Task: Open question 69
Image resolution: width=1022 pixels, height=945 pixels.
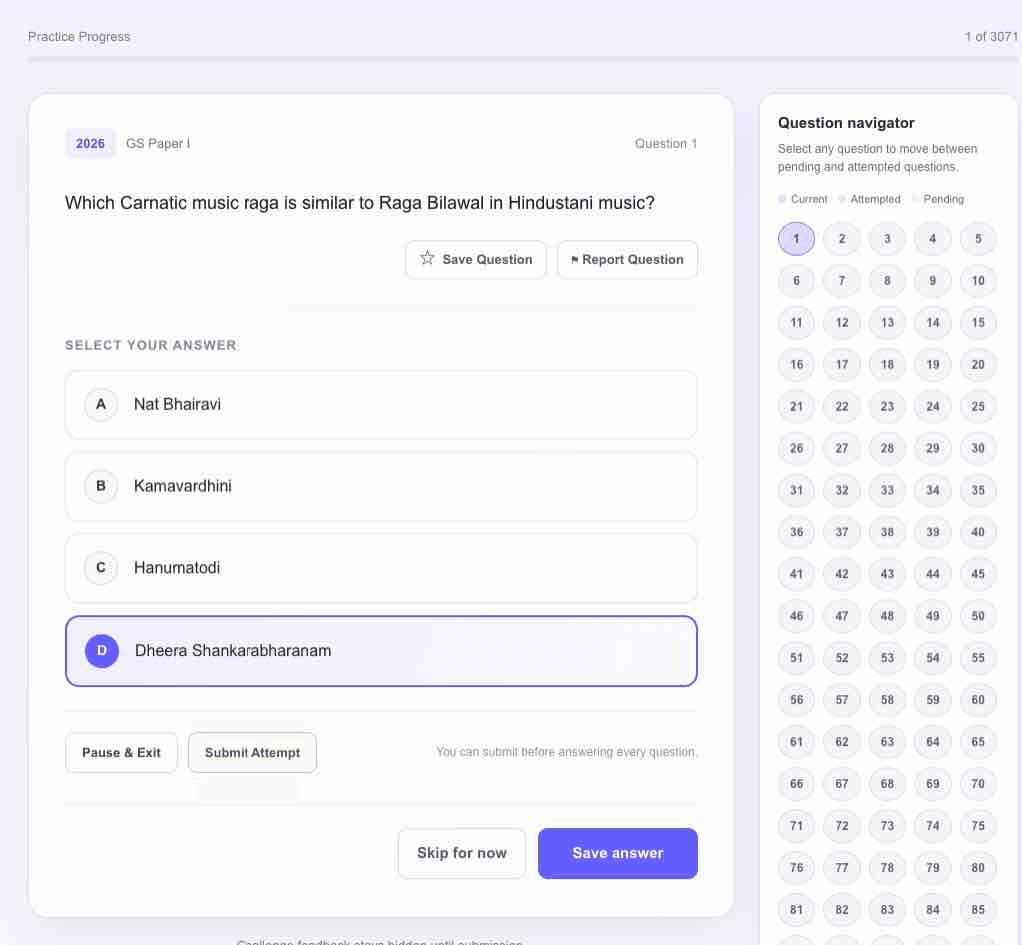Action: point(933,784)
